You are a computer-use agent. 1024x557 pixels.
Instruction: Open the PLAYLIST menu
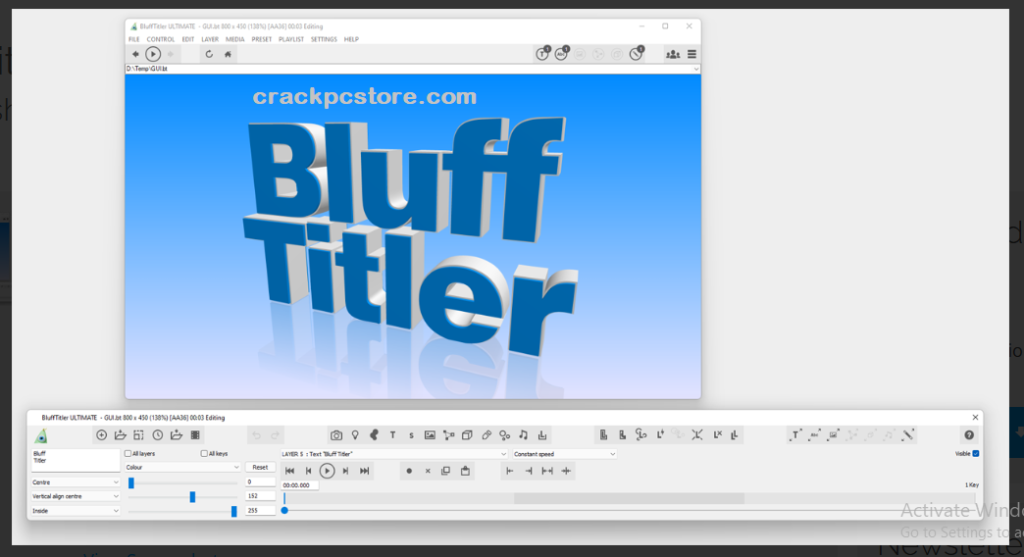pos(291,39)
